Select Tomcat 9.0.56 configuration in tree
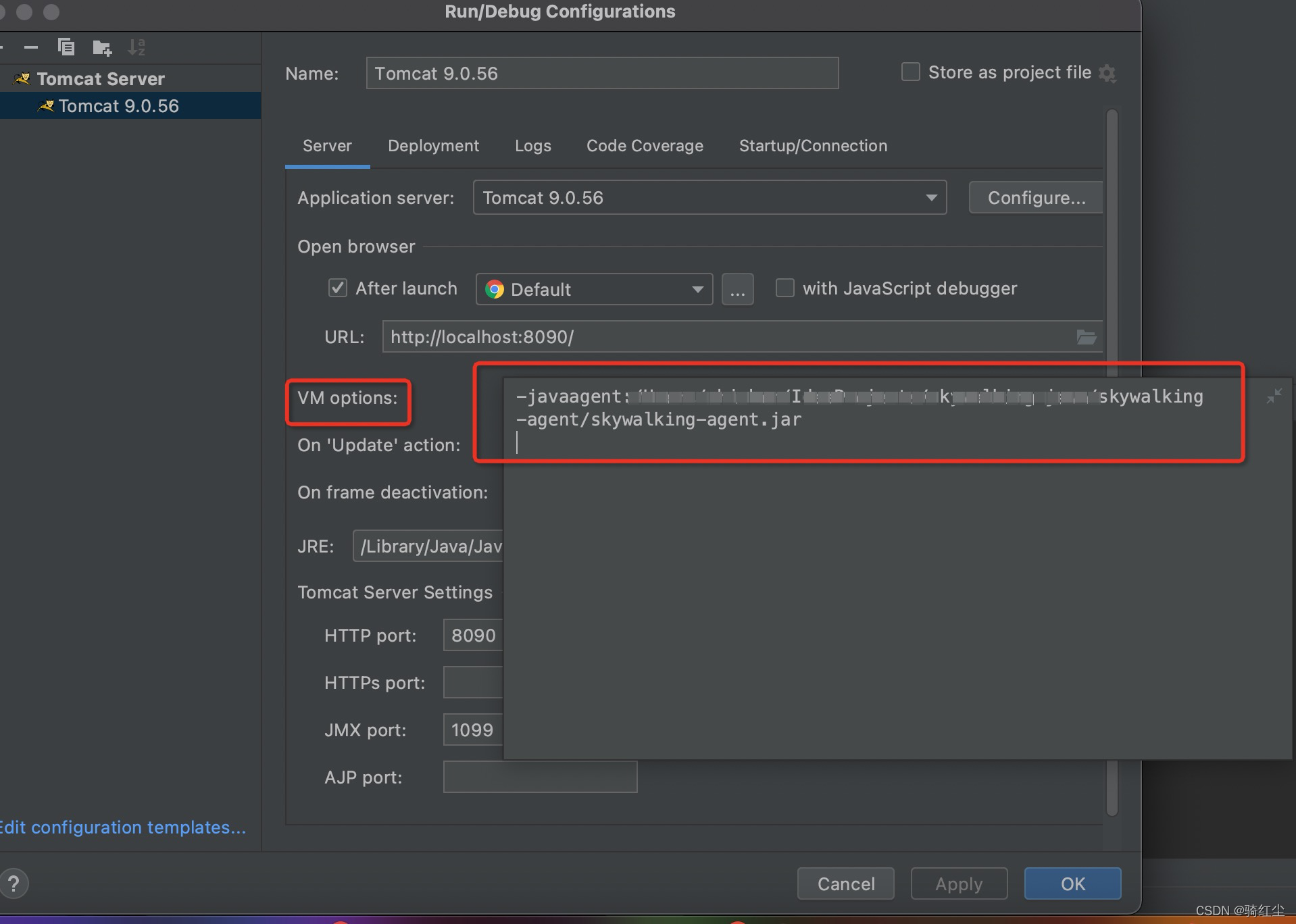Viewport: 1296px width, 924px height. pyautogui.click(x=130, y=106)
